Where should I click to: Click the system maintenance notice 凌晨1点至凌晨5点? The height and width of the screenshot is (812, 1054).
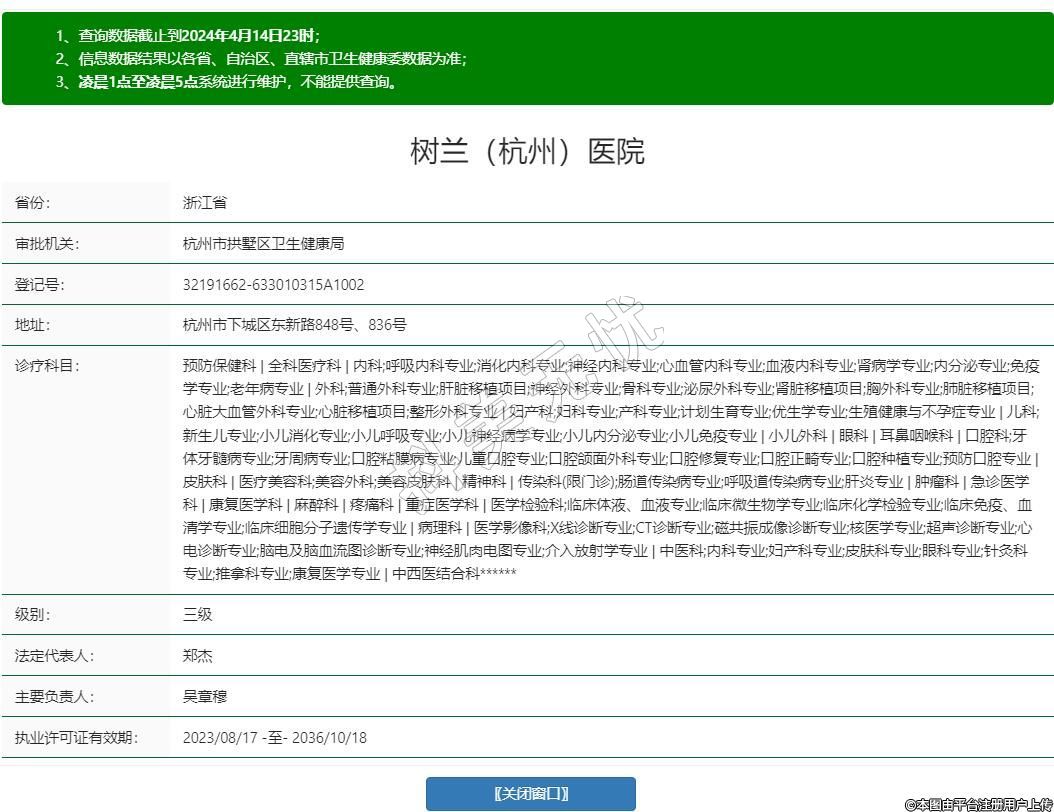click(x=226, y=81)
